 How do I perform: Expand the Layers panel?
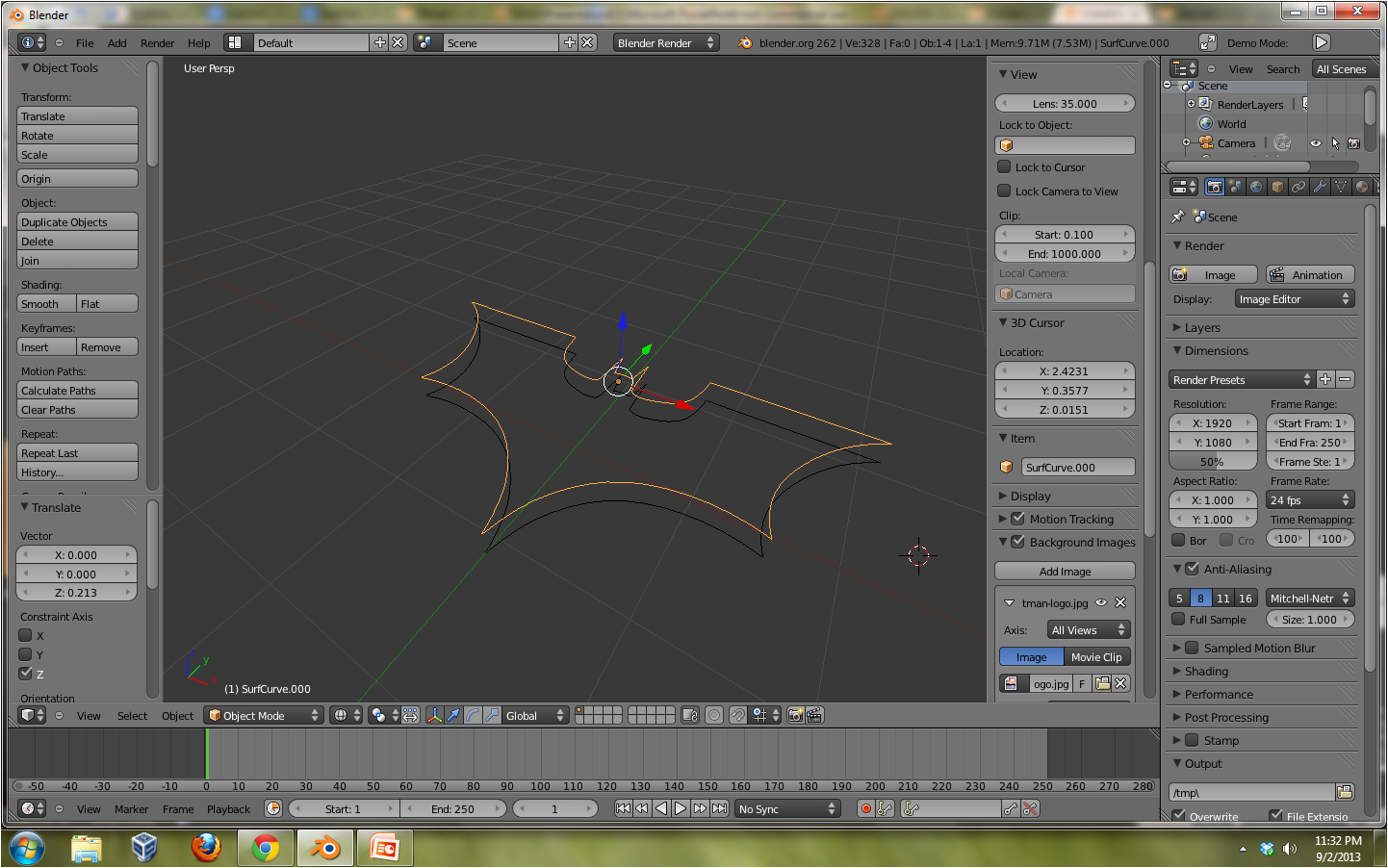pyautogui.click(x=1202, y=327)
